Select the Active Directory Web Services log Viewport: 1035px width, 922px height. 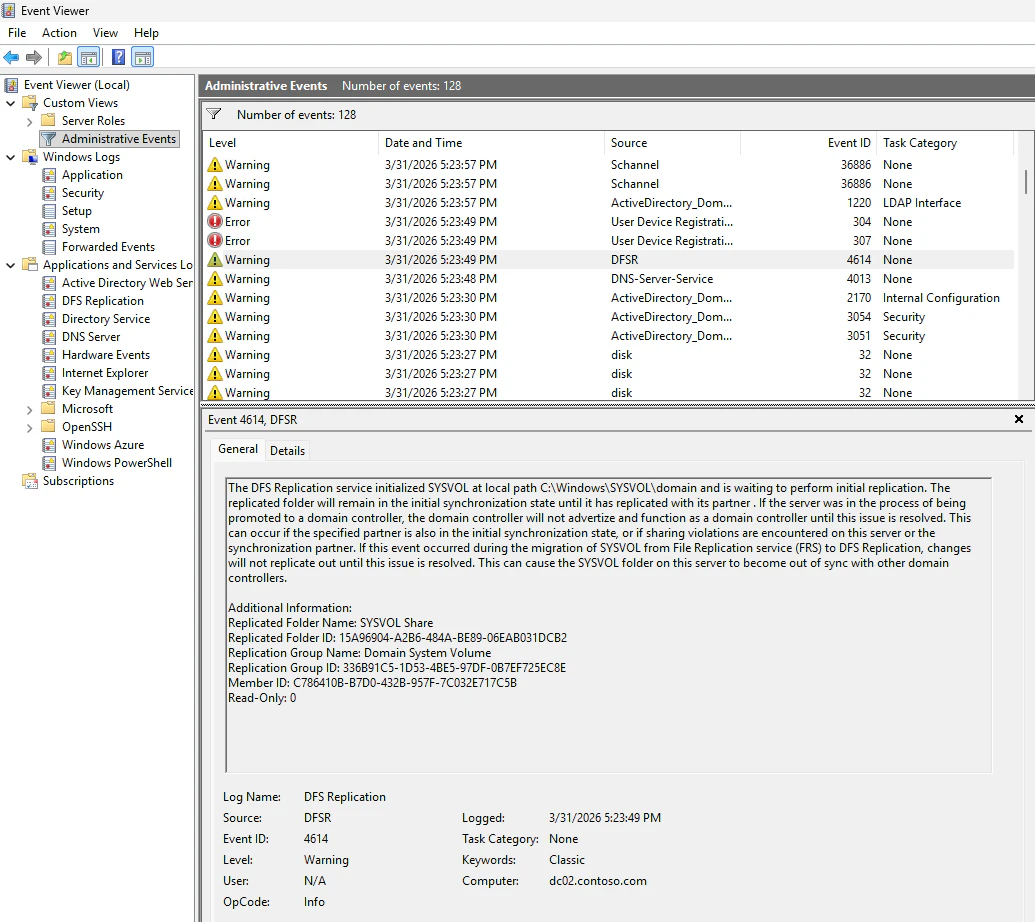(117, 282)
